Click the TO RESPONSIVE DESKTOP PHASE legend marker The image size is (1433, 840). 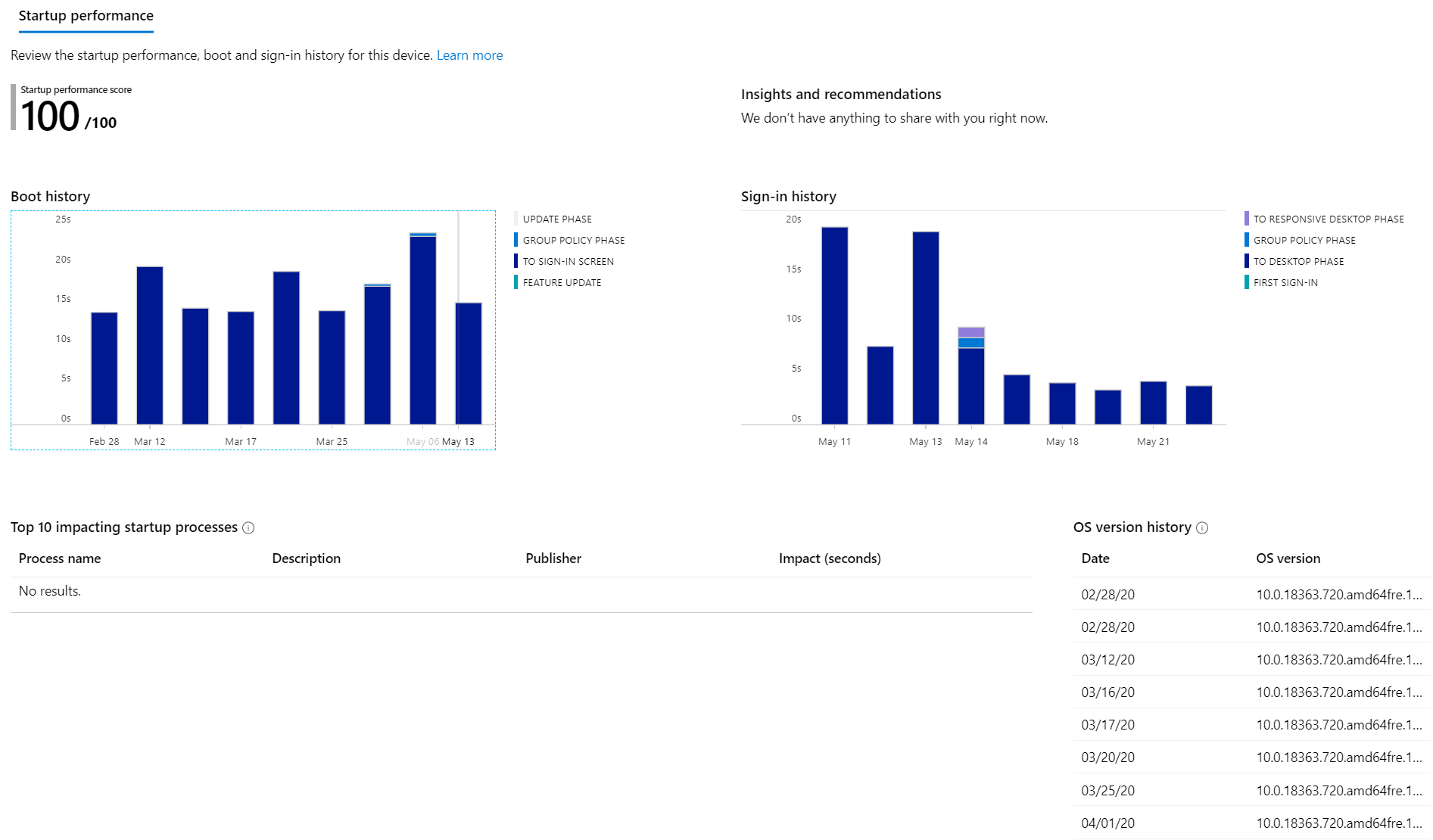[1245, 219]
